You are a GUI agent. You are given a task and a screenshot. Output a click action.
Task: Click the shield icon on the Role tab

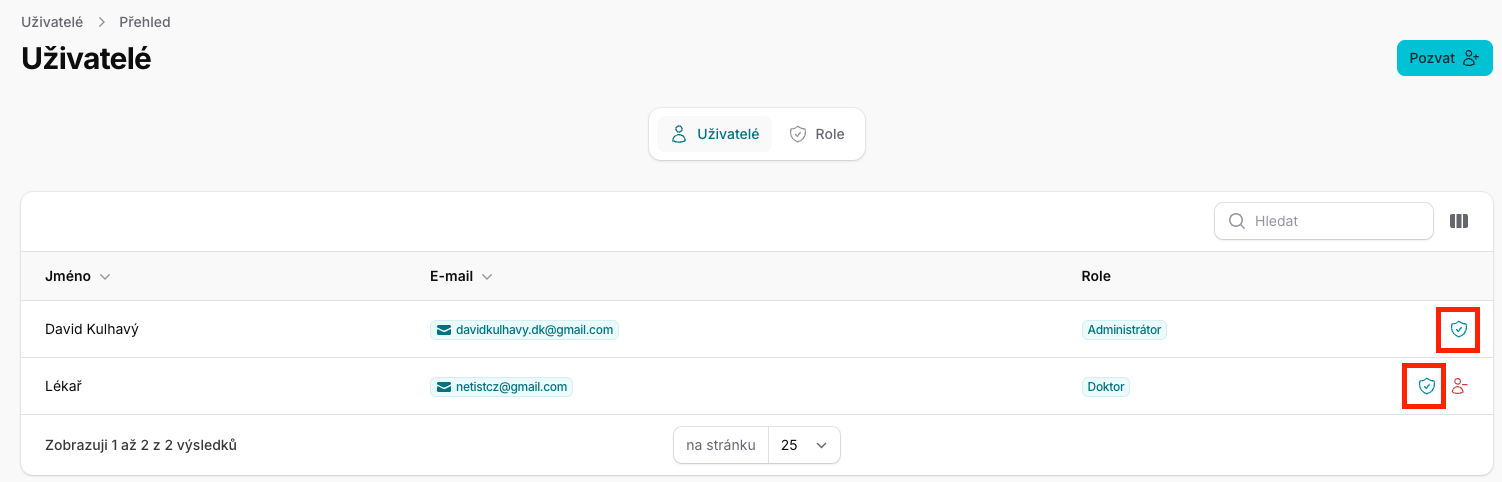tap(797, 134)
